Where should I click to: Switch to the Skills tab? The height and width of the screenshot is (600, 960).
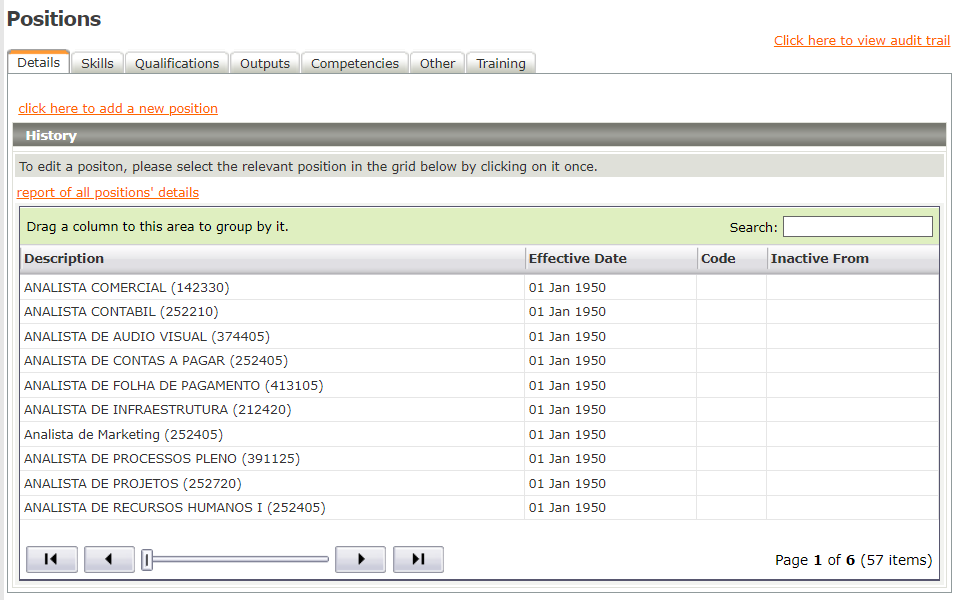pyautogui.click(x=97, y=63)
